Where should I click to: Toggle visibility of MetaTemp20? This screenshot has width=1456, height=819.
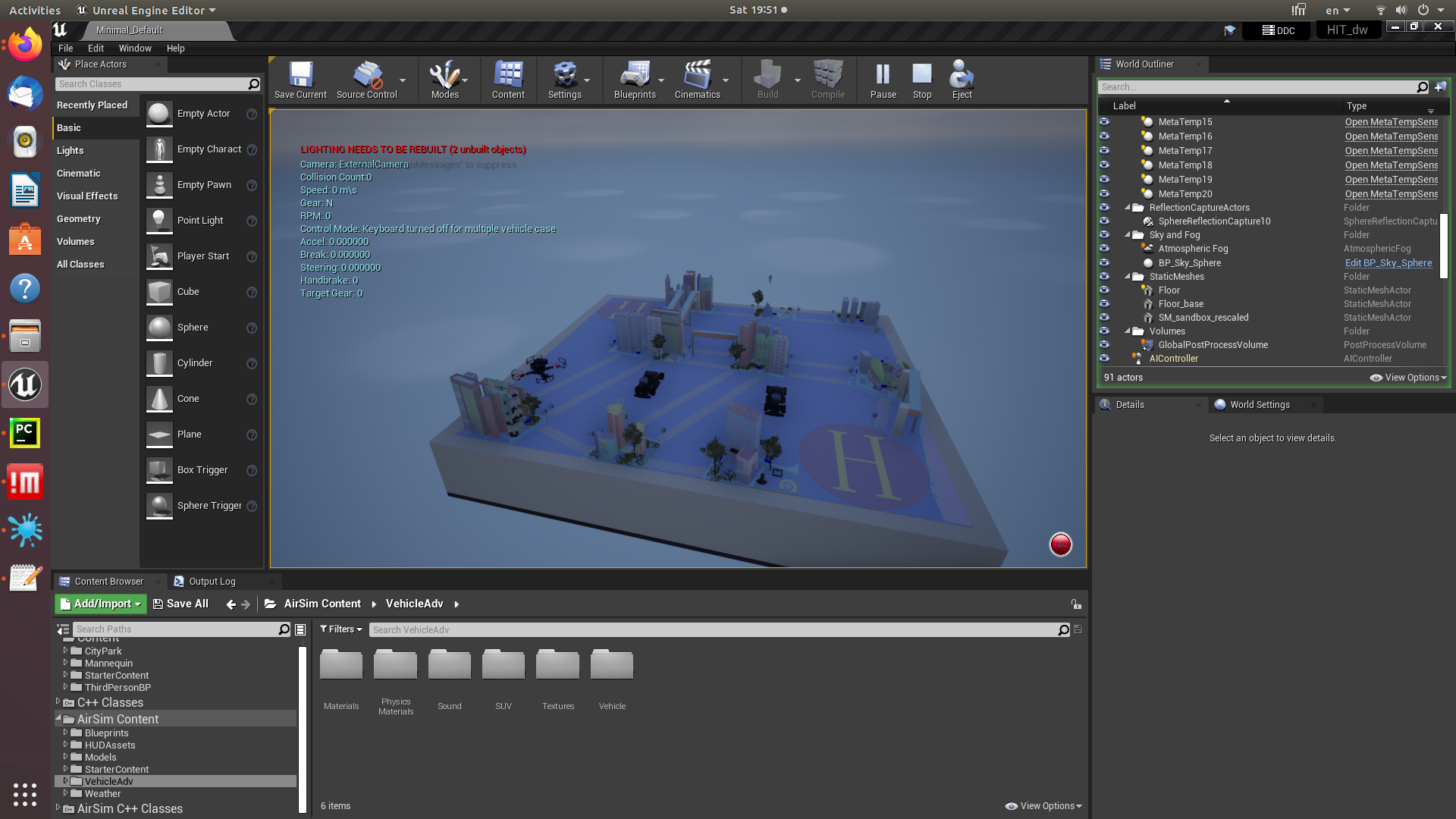click(x=1104, y=193)
